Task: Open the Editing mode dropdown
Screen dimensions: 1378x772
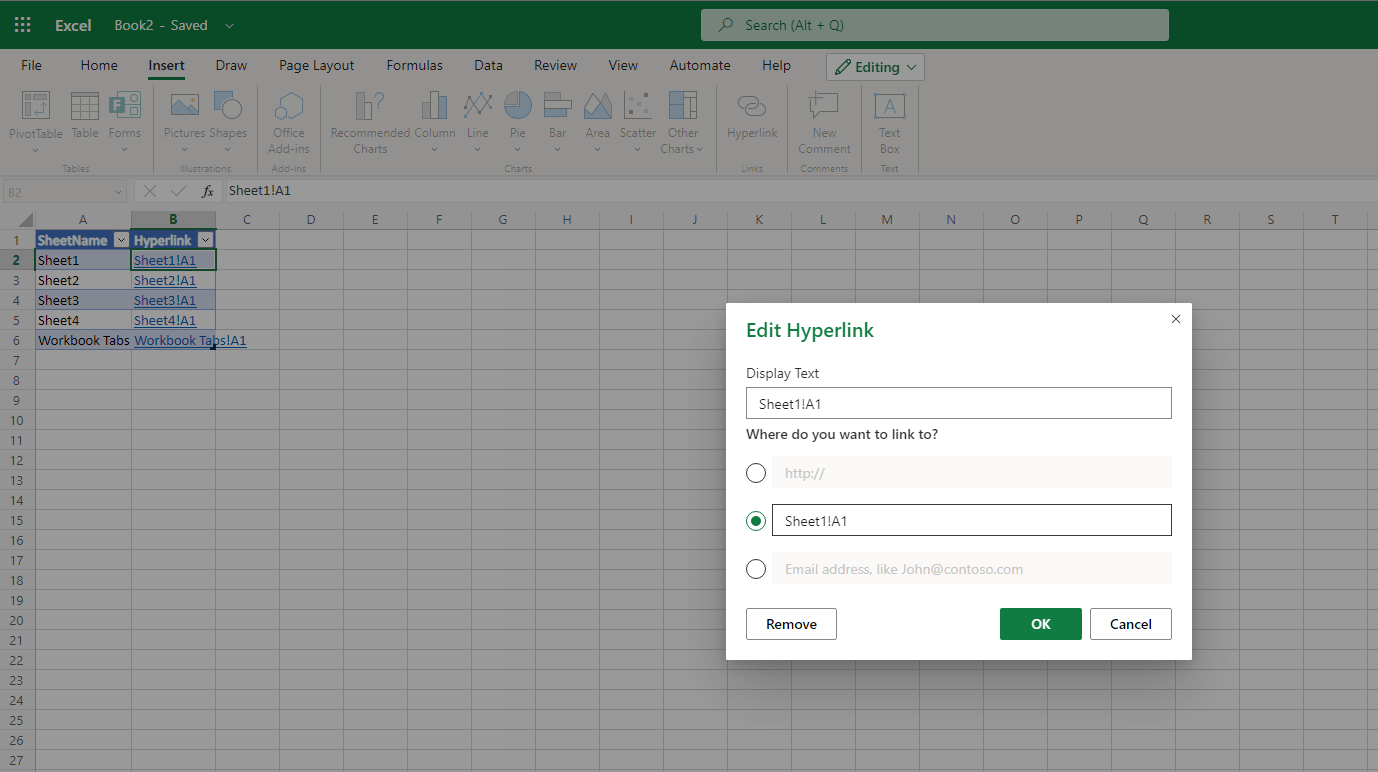Action: pyautogui.click(x=875, y=67)
